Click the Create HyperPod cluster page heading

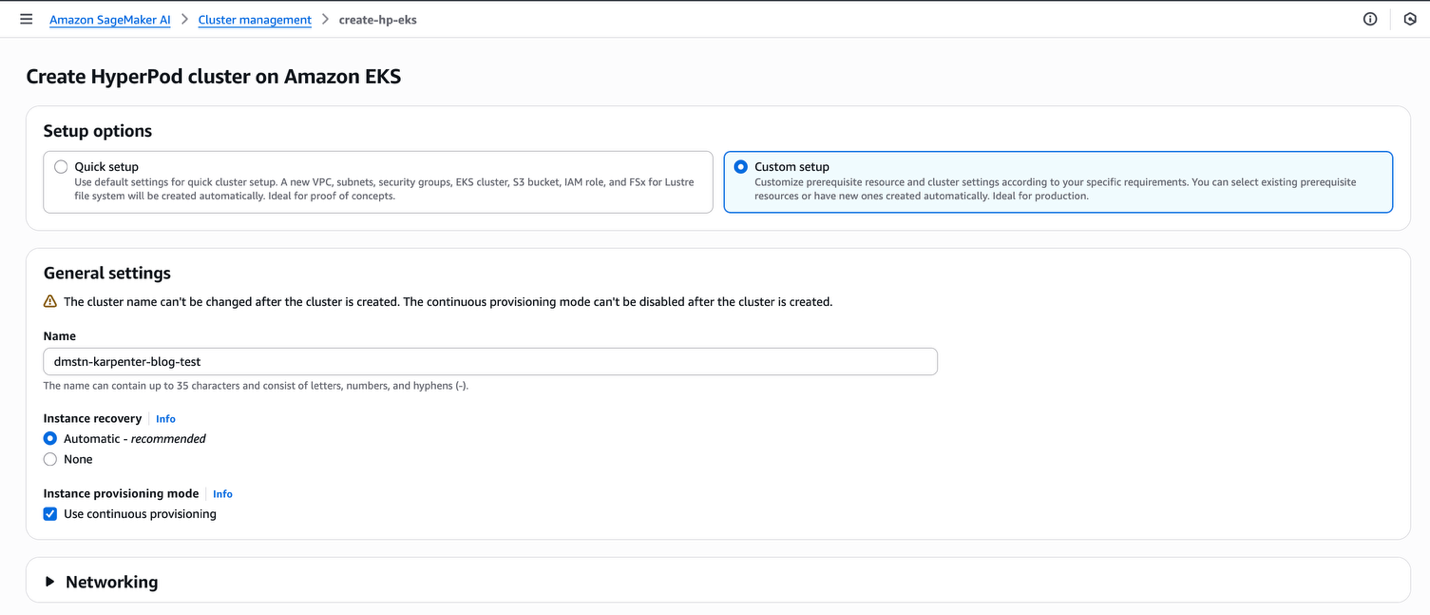(x=213, y=76)
